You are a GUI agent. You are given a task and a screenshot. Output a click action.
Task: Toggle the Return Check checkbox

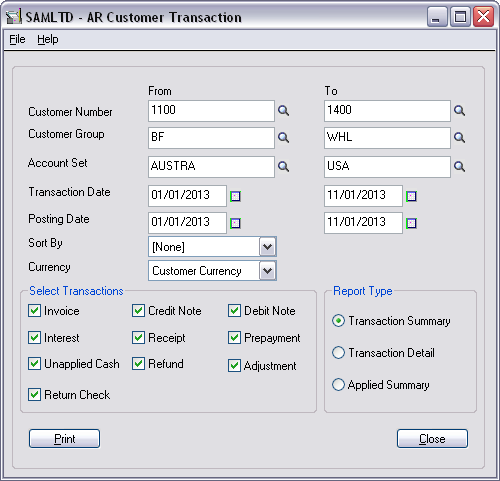(34, 394)
